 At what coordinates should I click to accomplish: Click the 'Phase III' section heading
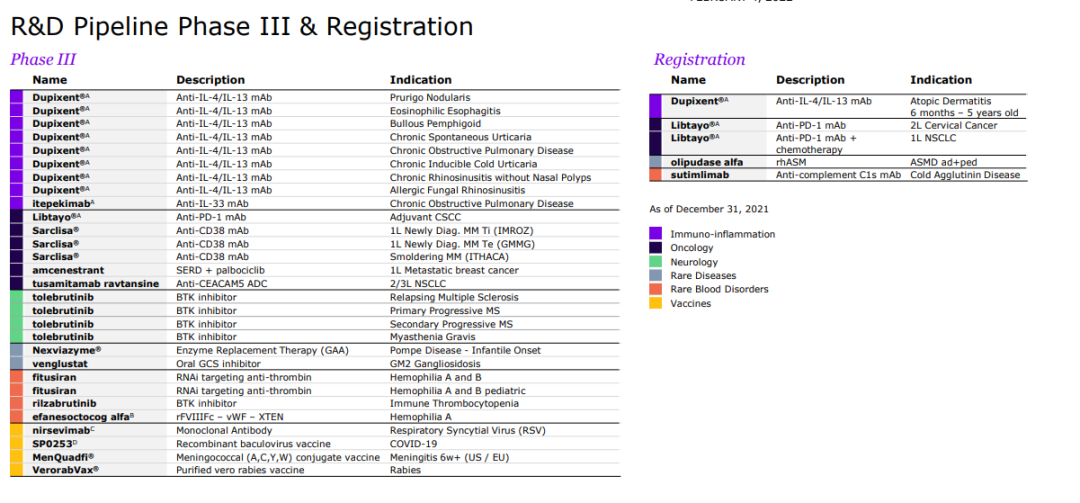pyautogui.click(x=43, y=59)
